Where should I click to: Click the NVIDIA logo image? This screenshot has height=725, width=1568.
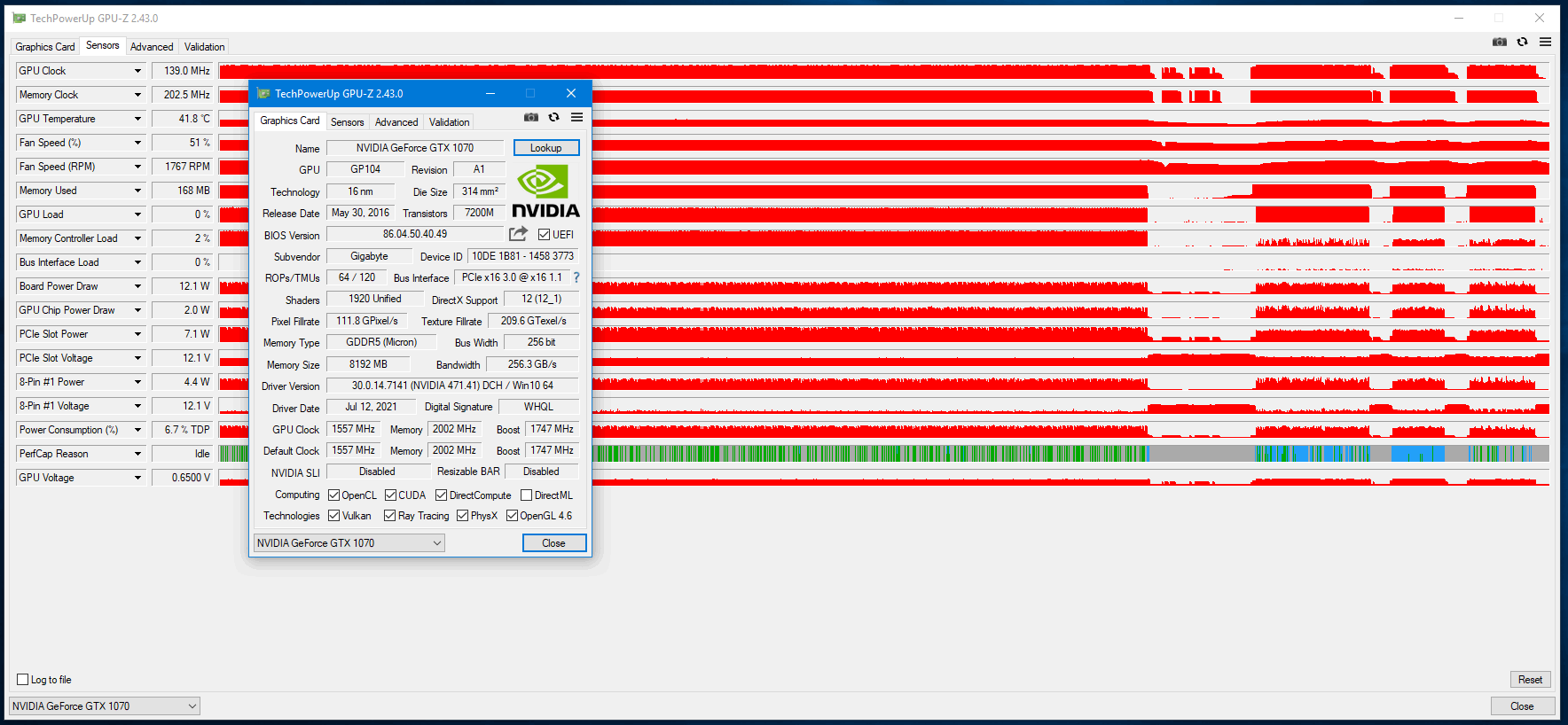(546, 191)
